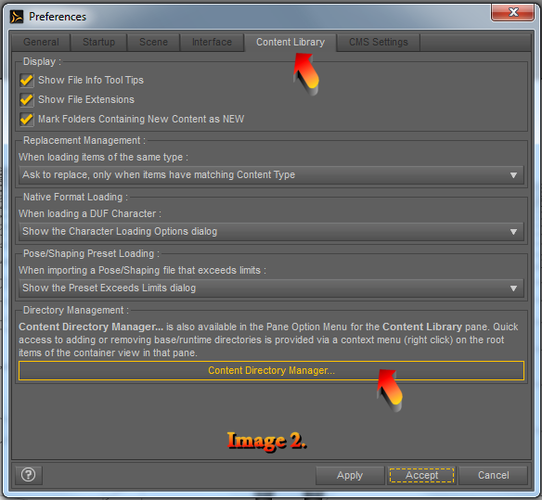Click the Apply button
The height and width of the screenshot is (500, 542).
(x=350, y=475)
